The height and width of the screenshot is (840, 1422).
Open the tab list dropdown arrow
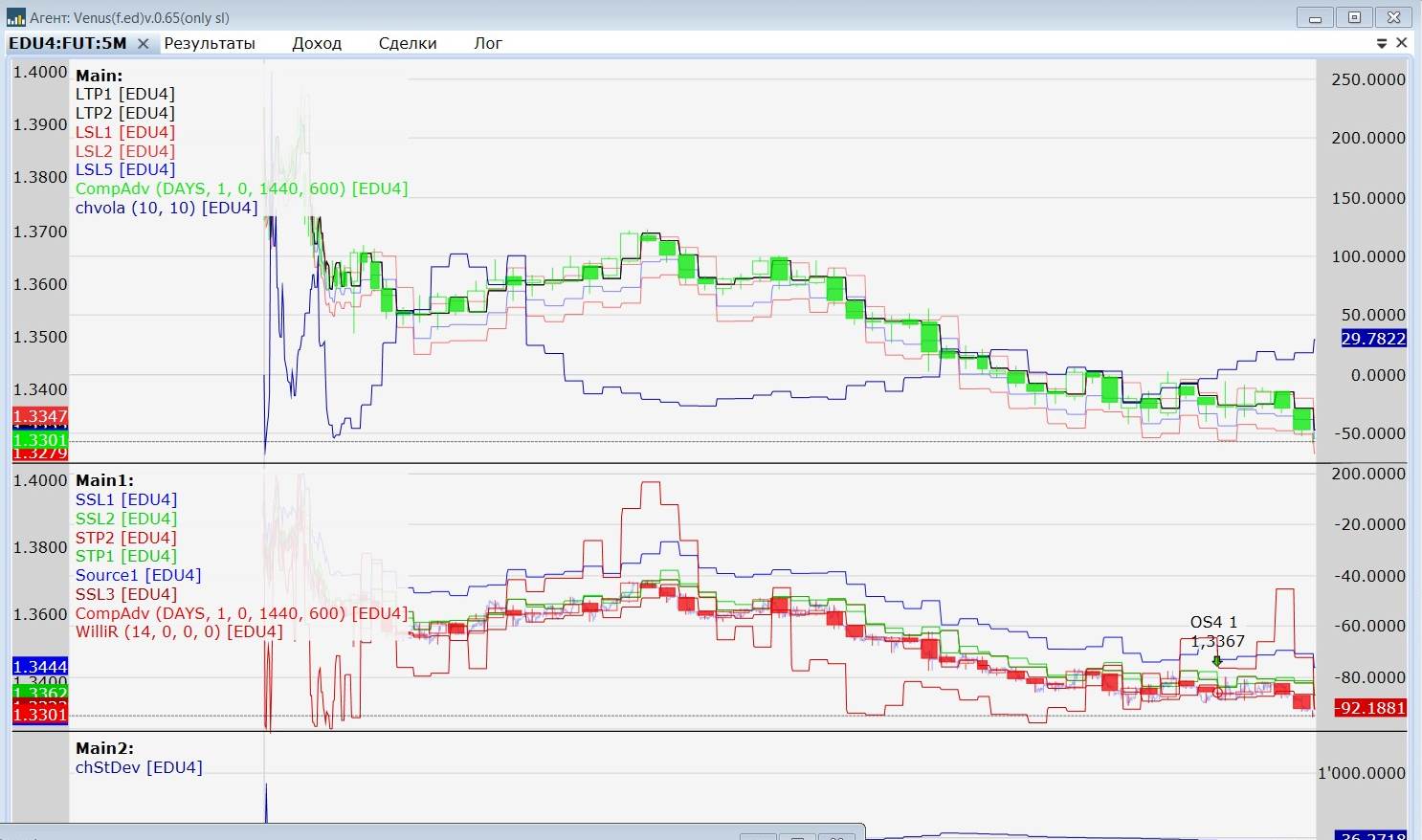(1382, 43)
